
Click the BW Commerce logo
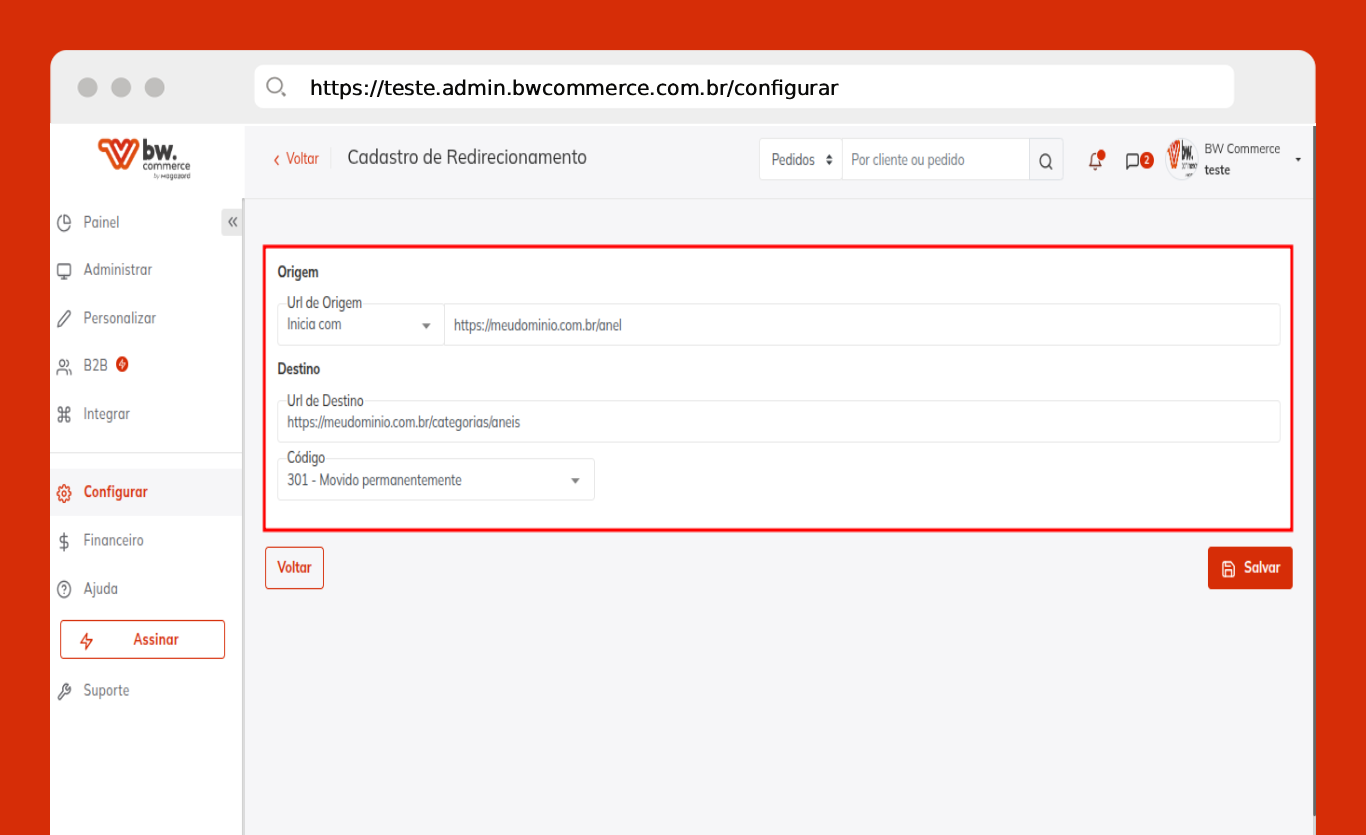(145, 158)
